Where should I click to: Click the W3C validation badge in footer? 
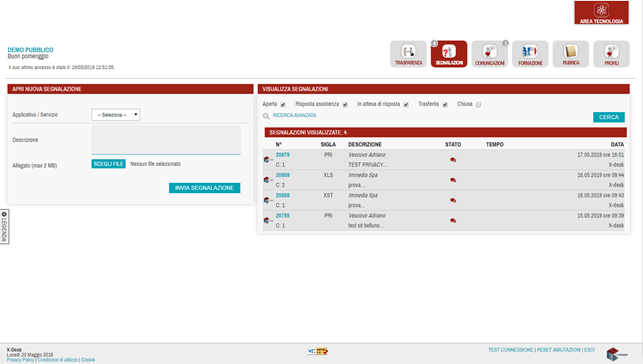[x=317, y=351]
